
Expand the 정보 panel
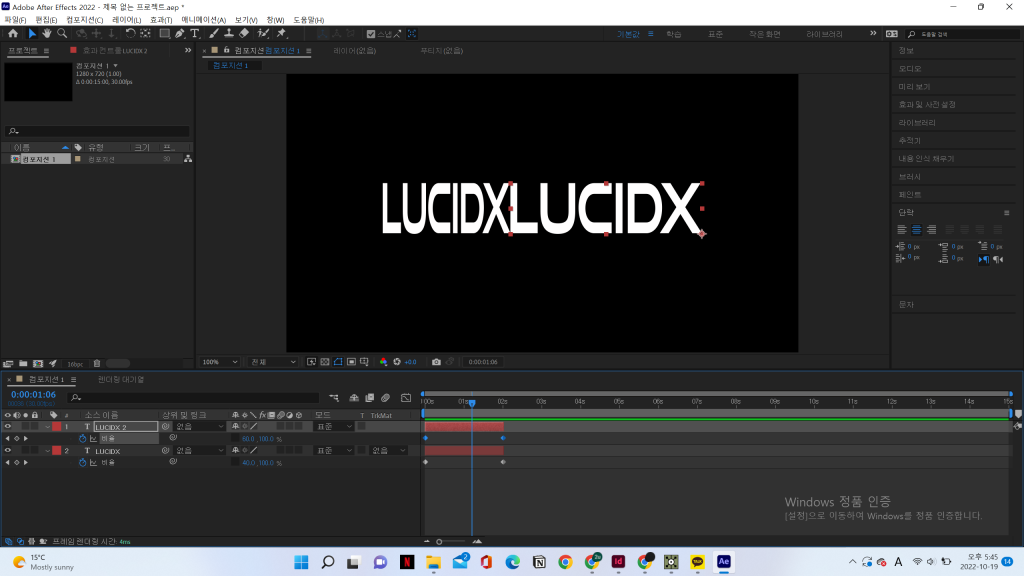(906, 50)
